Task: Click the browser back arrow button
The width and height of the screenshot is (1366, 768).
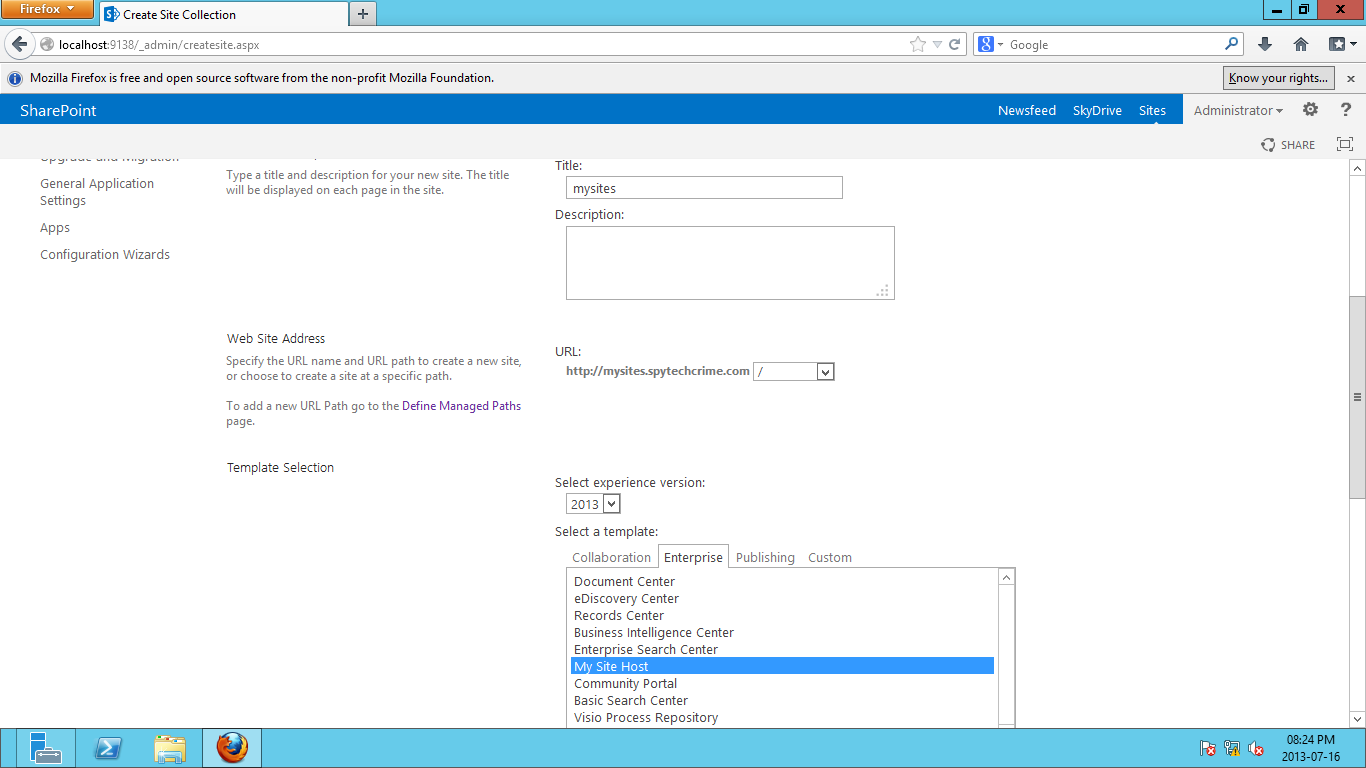Action: (x=20, y=44)
